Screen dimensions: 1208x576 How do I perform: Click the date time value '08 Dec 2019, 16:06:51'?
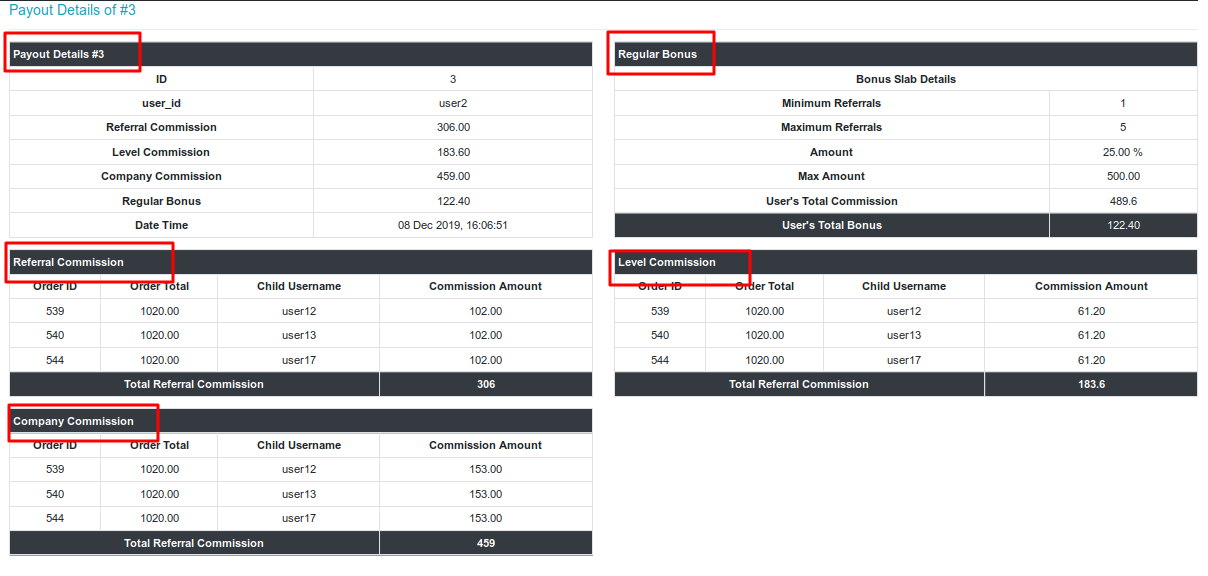click(453, 225)
